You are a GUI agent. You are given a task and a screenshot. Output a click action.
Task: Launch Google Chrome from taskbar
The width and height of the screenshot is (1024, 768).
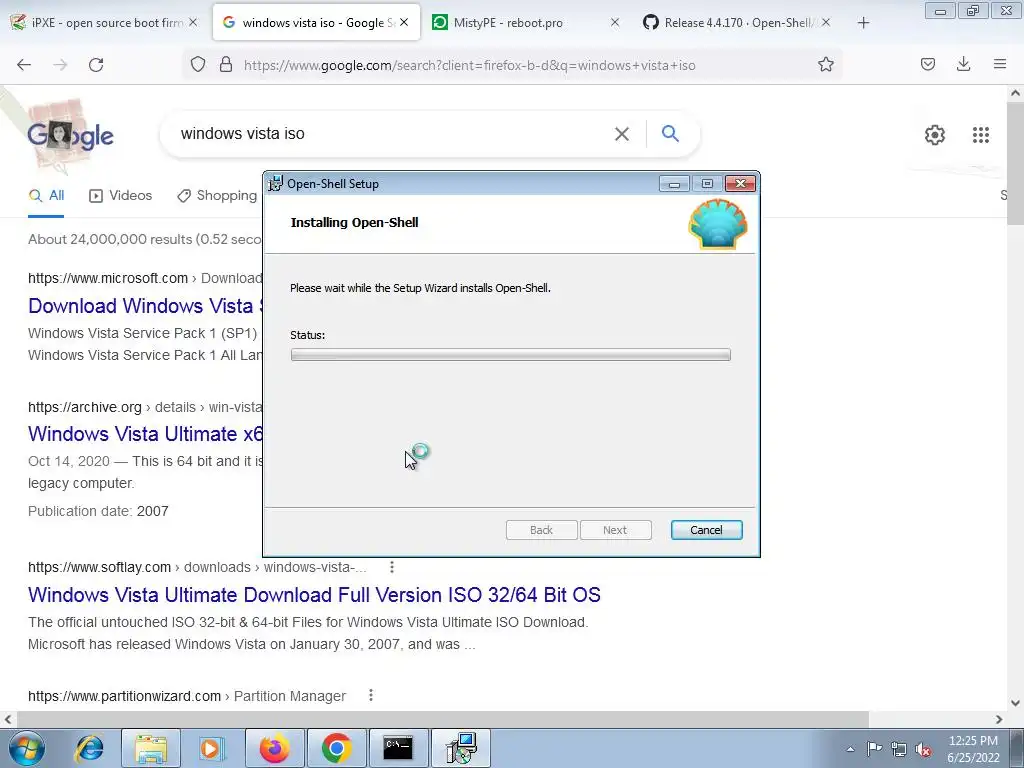tap(336, 748)
